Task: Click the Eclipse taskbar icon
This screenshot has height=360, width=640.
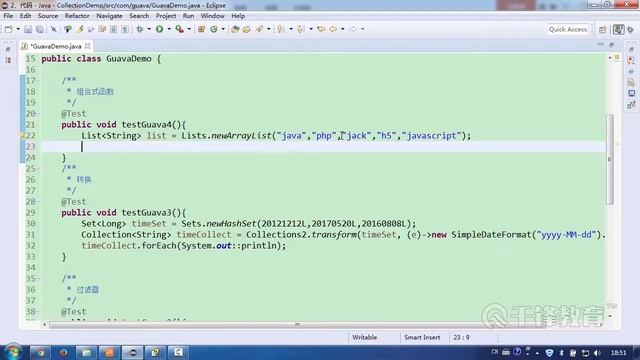Action: click(132, 352)
